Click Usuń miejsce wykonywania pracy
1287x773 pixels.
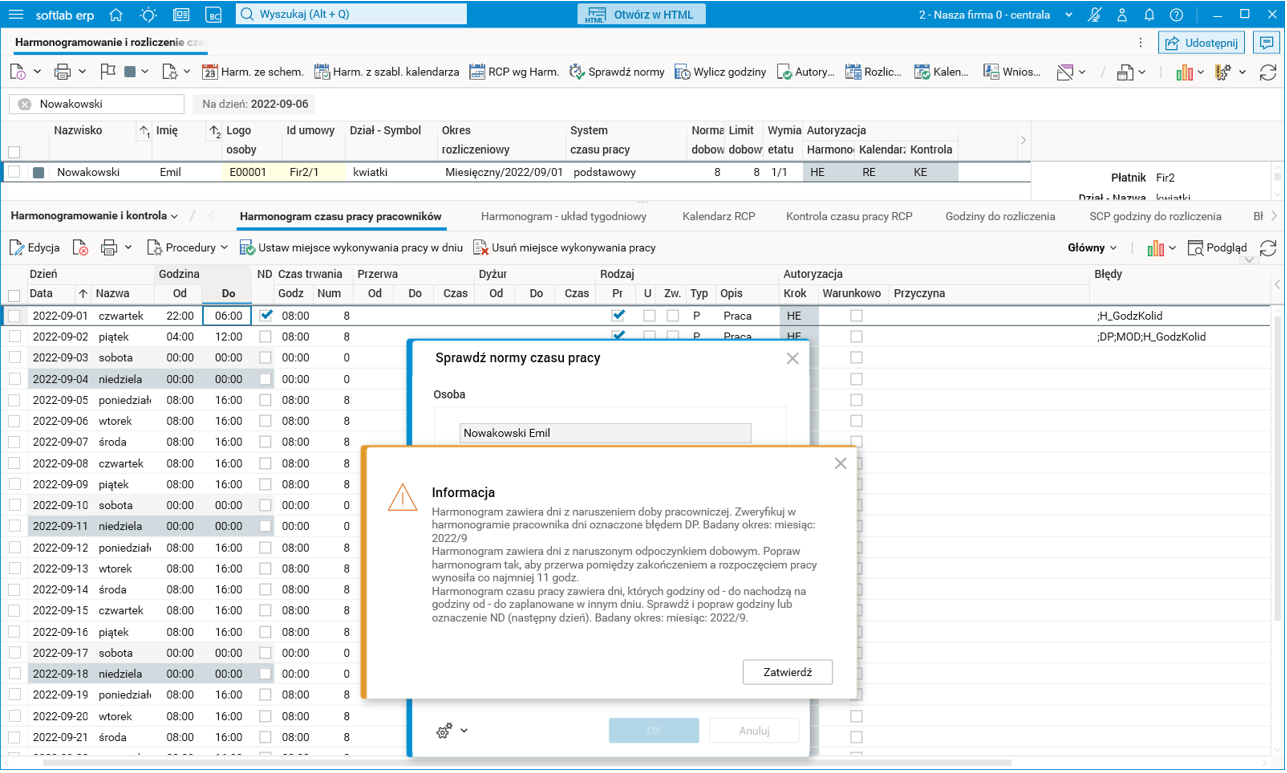[x=565, y=248]
